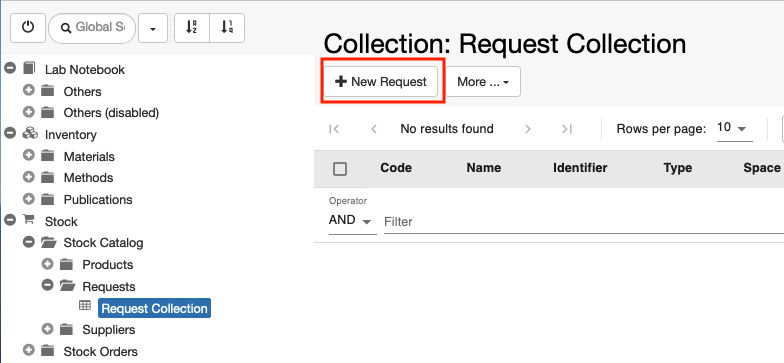This screenshot has height=363, width=784.
Task: Tick the select-all checkbox in table header
Action: (340, 169)
